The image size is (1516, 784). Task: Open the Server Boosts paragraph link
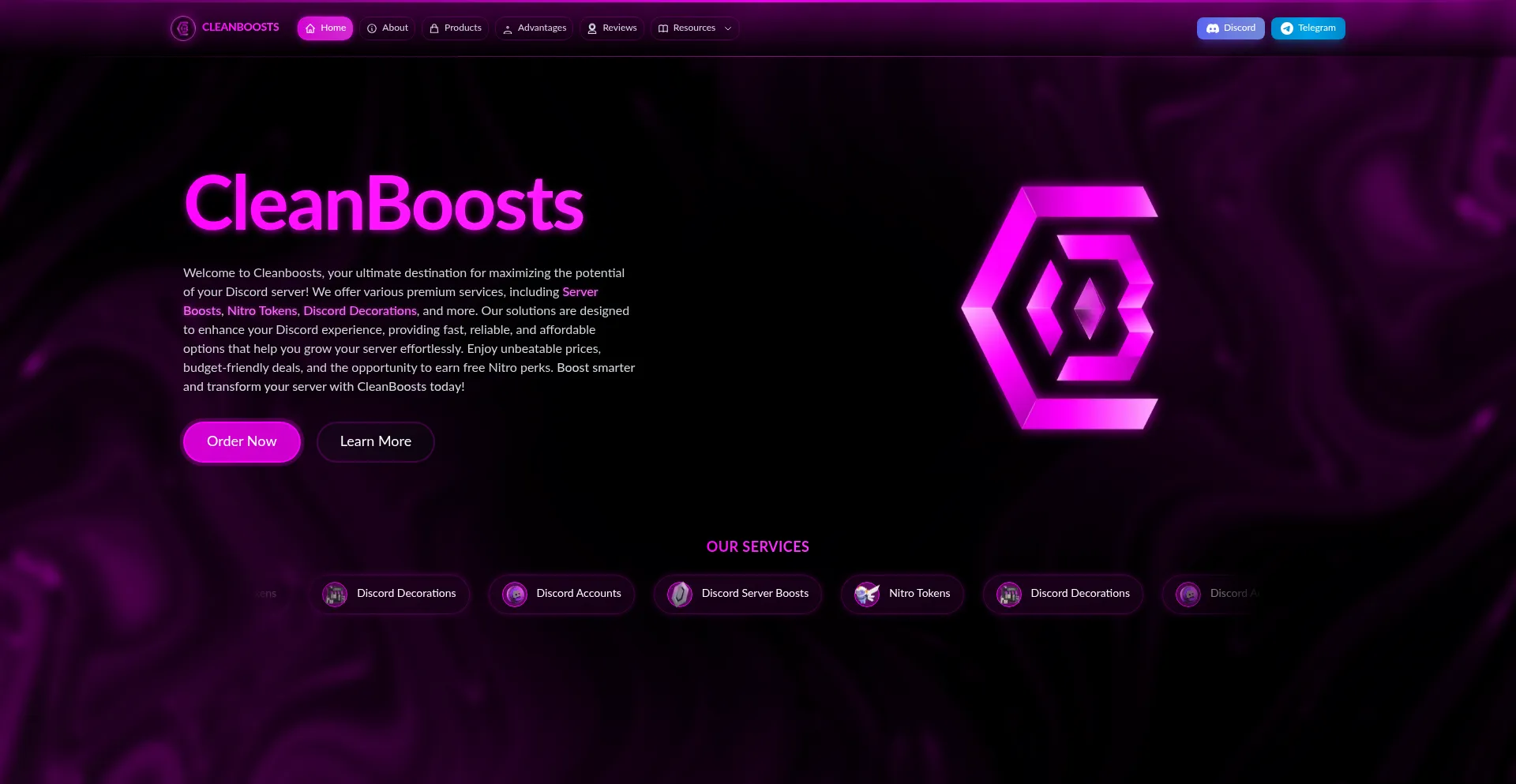(x=580, y=292)
